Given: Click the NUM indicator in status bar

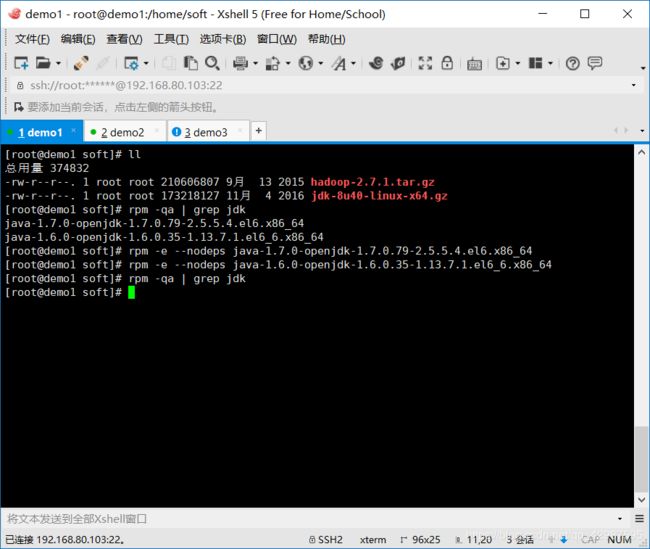Looking at the screenshot, I should point(619,539).
